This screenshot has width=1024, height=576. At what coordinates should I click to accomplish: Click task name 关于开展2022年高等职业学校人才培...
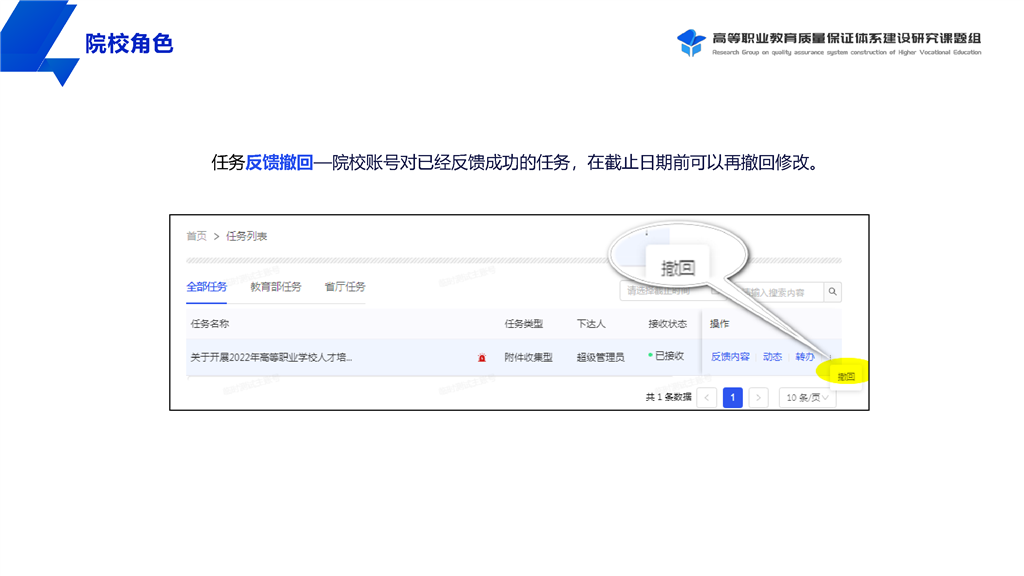(271, 357)
